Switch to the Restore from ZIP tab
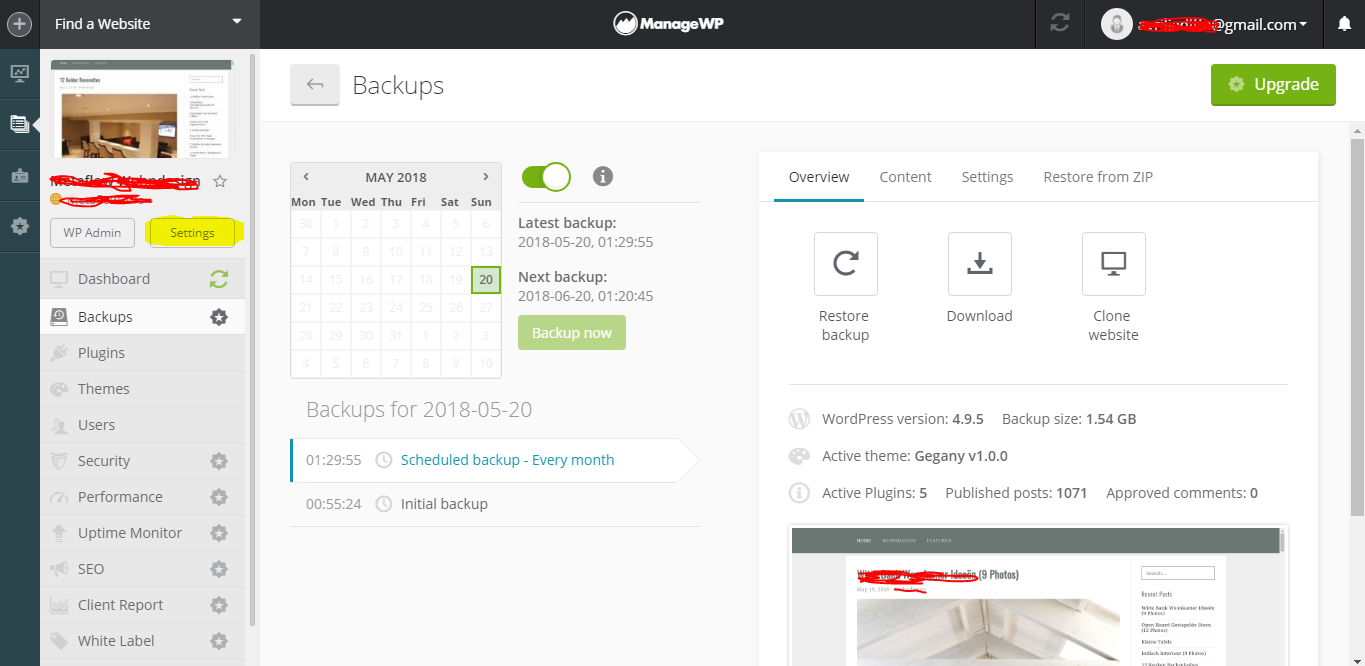 pyautogui.click(x=1098, y=177)
